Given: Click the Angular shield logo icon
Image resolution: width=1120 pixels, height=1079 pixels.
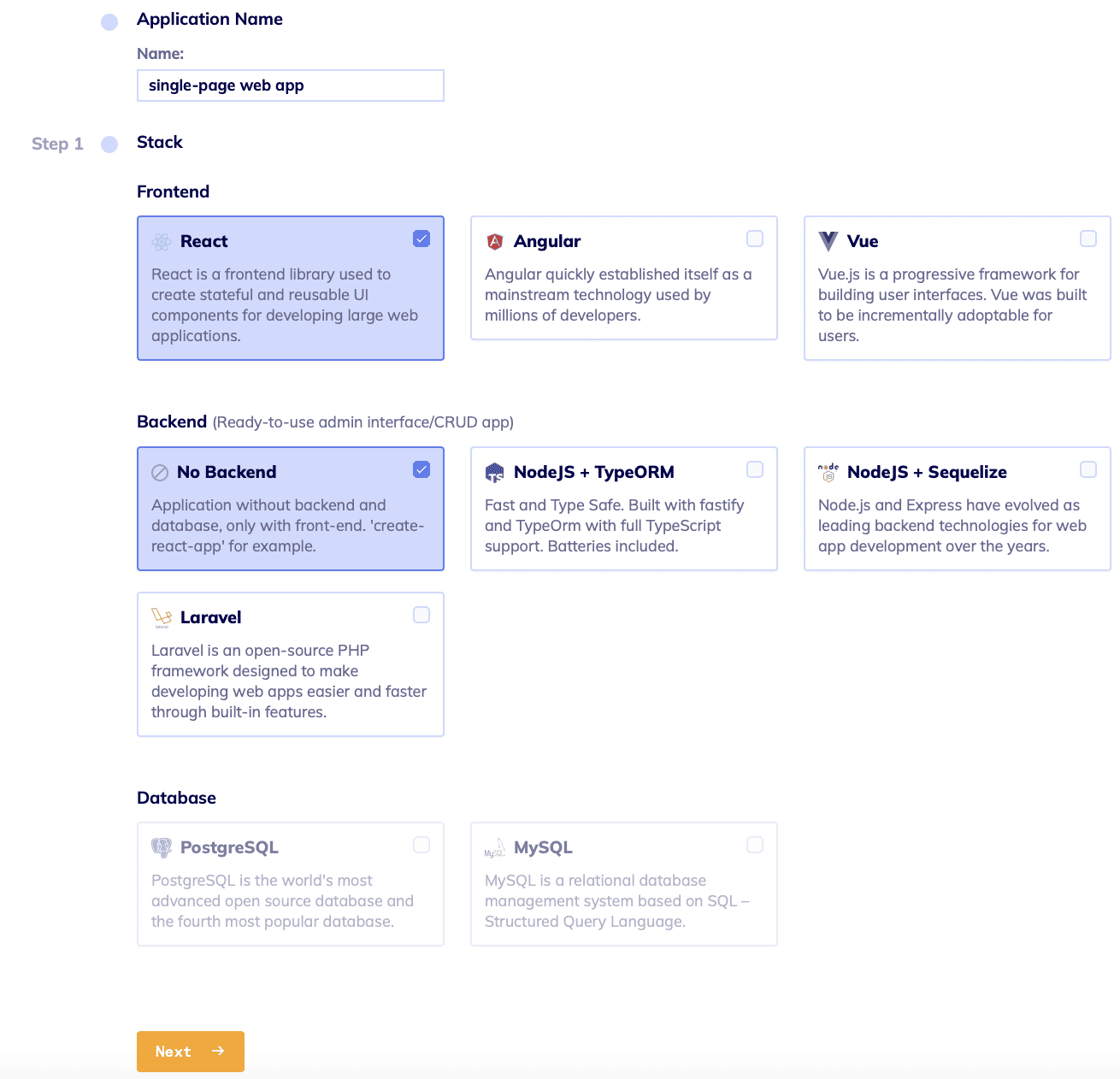Looking at the screenshot, I should (x=495, y=240).
